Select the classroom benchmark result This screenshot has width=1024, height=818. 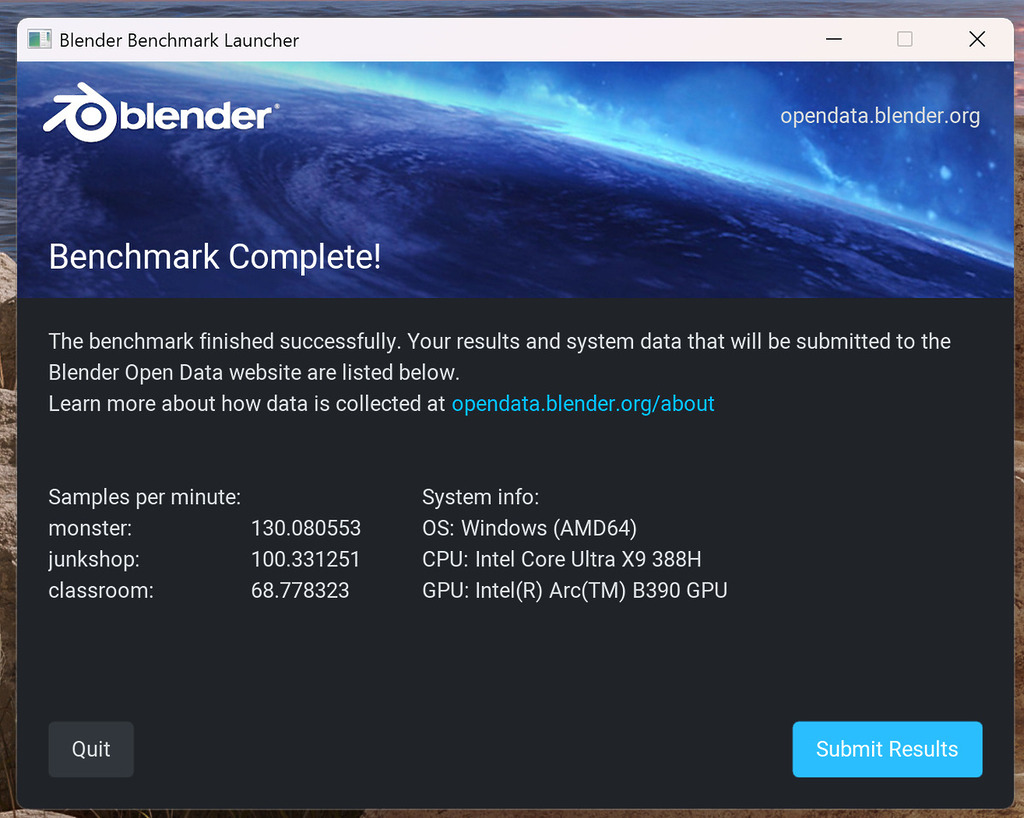tap(300, 590)
